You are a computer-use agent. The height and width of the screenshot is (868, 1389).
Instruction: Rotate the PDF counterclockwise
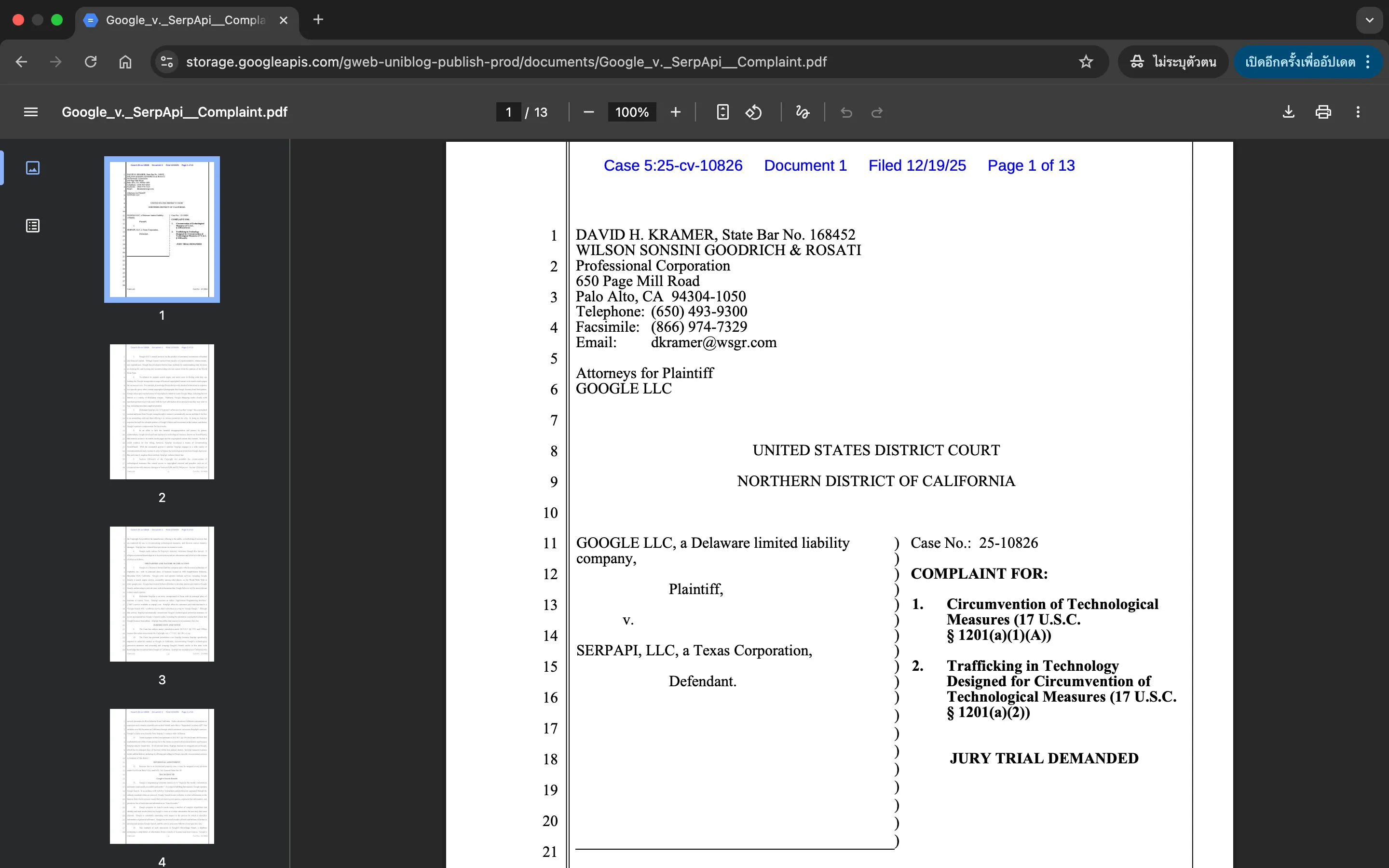coord(754,112)
